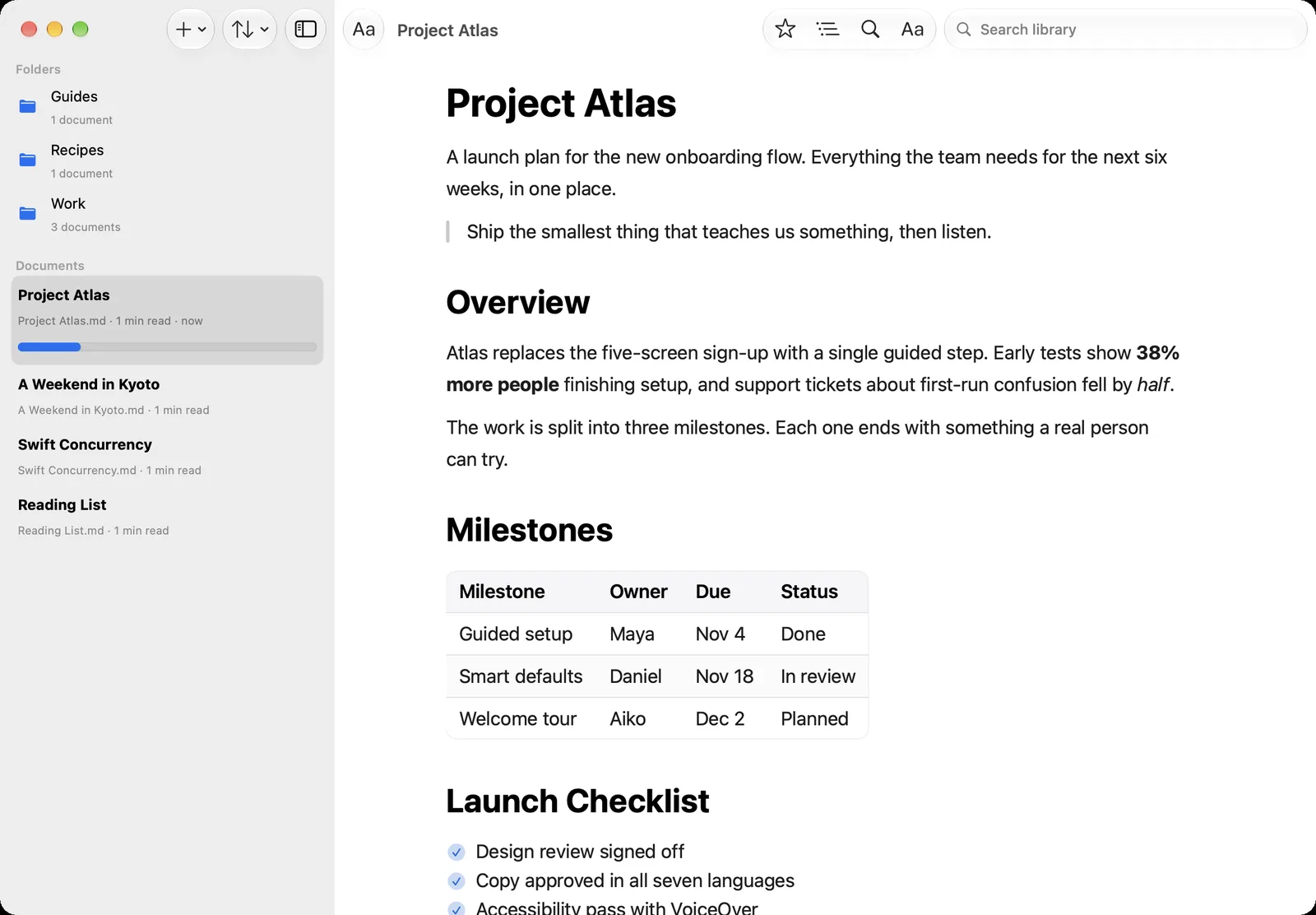Click the blue Work folder icon
Viewport: 1316px width, 915px height.
tap(28, 213)
